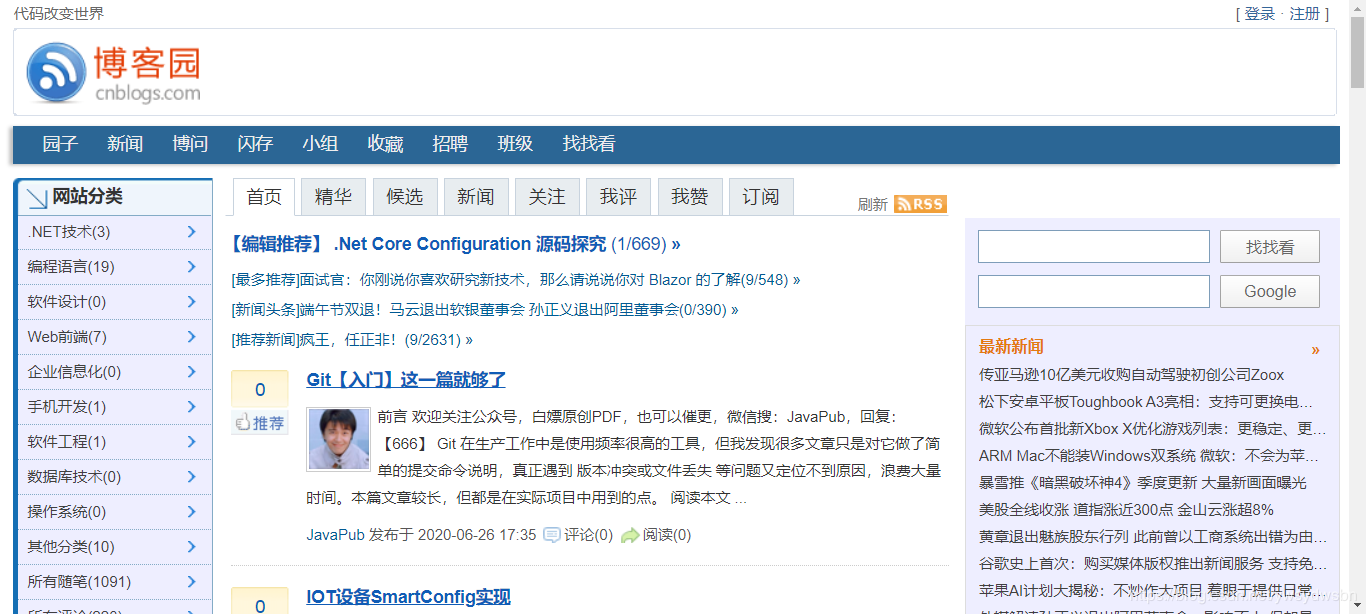Screen dimensions: 1366x614
Task: Click the cnblogs logo icon
Action: click(x=57, y=72)
